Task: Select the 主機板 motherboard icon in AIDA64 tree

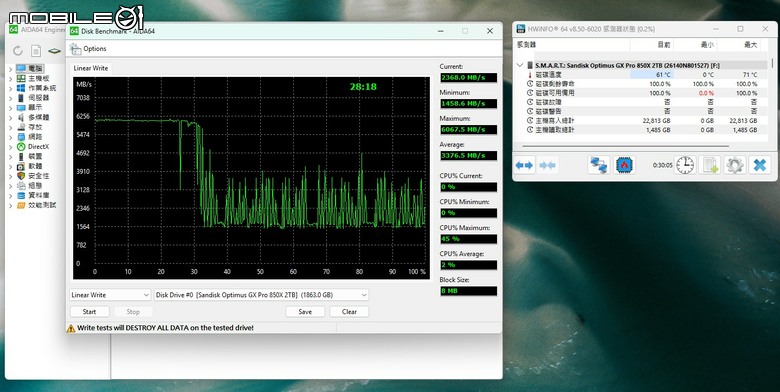Action: pyautogui.click(x=21, y=79)
